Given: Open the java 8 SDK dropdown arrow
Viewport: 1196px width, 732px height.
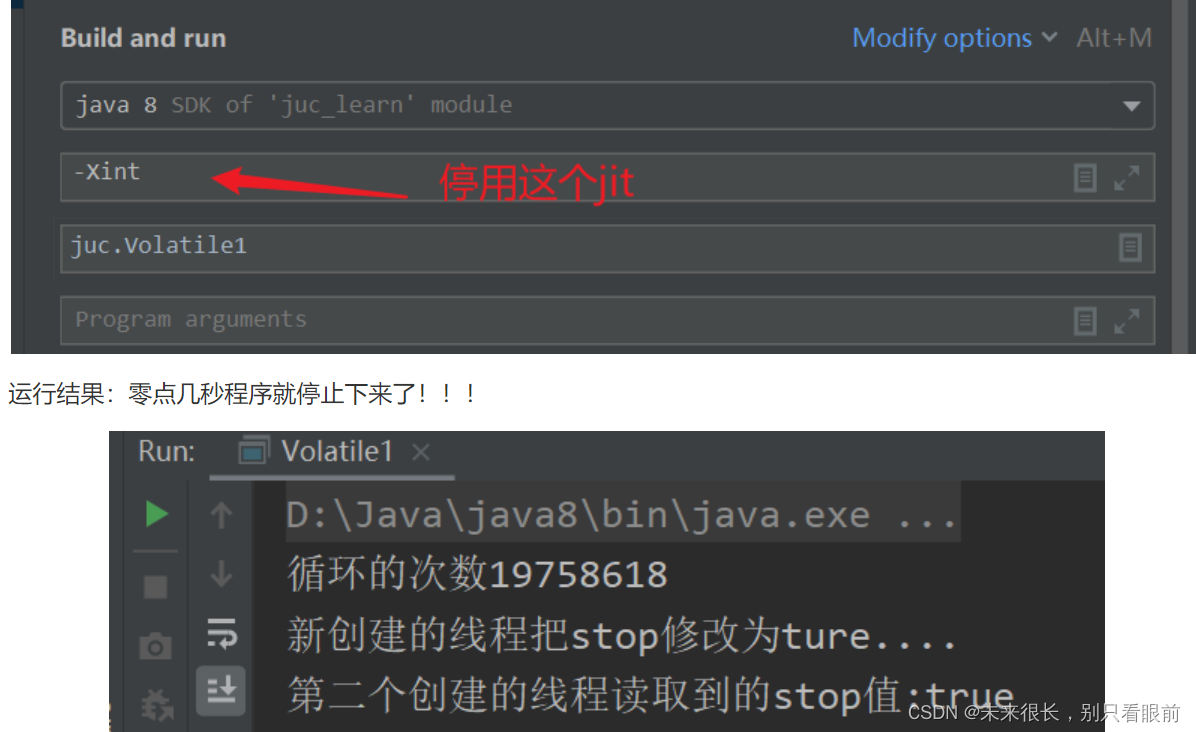Looking at the screenshot, I should 1131,106.
